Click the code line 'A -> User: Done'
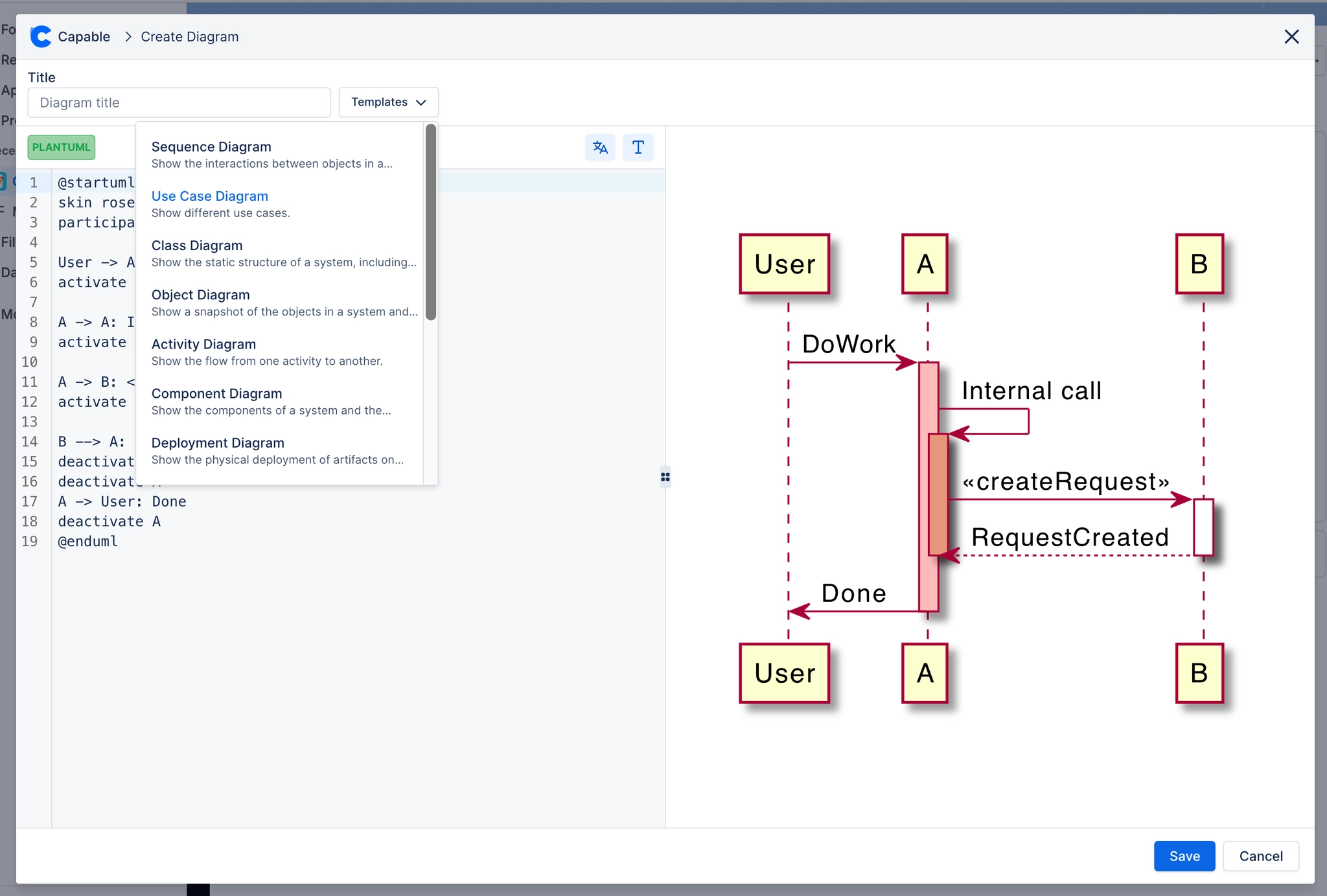 tap(122, 501)
